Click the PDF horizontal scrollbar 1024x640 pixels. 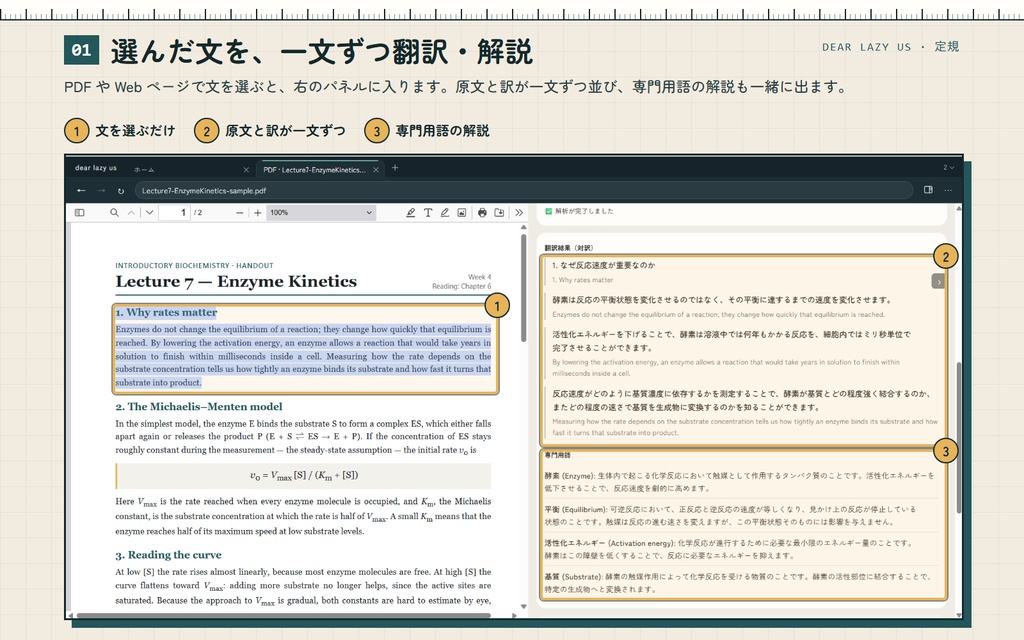pos(283,615)
